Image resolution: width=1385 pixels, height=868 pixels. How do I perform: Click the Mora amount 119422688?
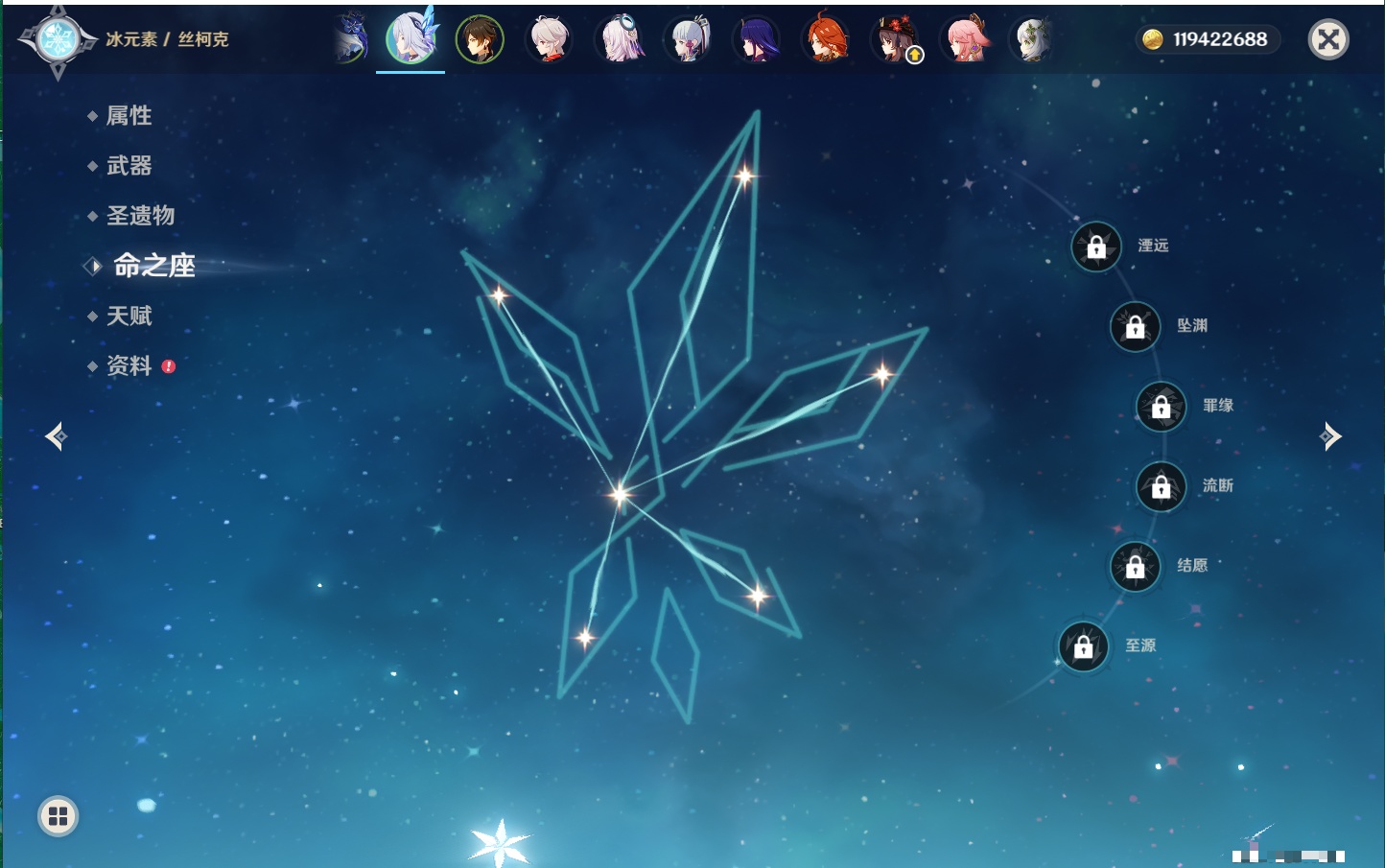1220,39
